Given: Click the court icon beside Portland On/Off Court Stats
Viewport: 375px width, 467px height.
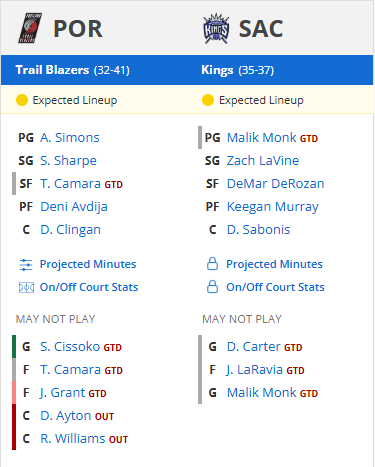Looking at the screenshot, I should pyautogui.click(x=26, y=287).
